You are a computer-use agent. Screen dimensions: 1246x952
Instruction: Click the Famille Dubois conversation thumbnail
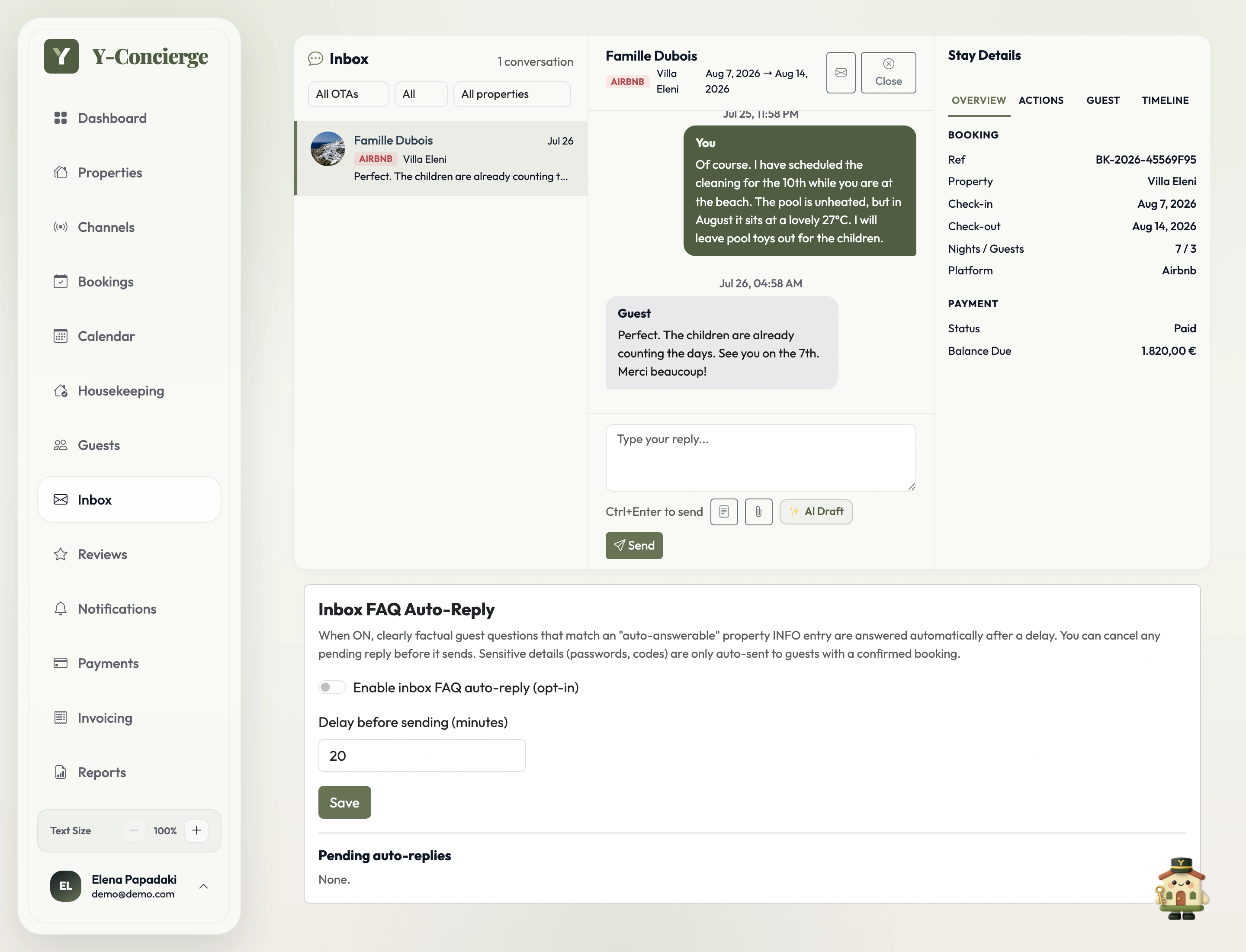point(328,149)
